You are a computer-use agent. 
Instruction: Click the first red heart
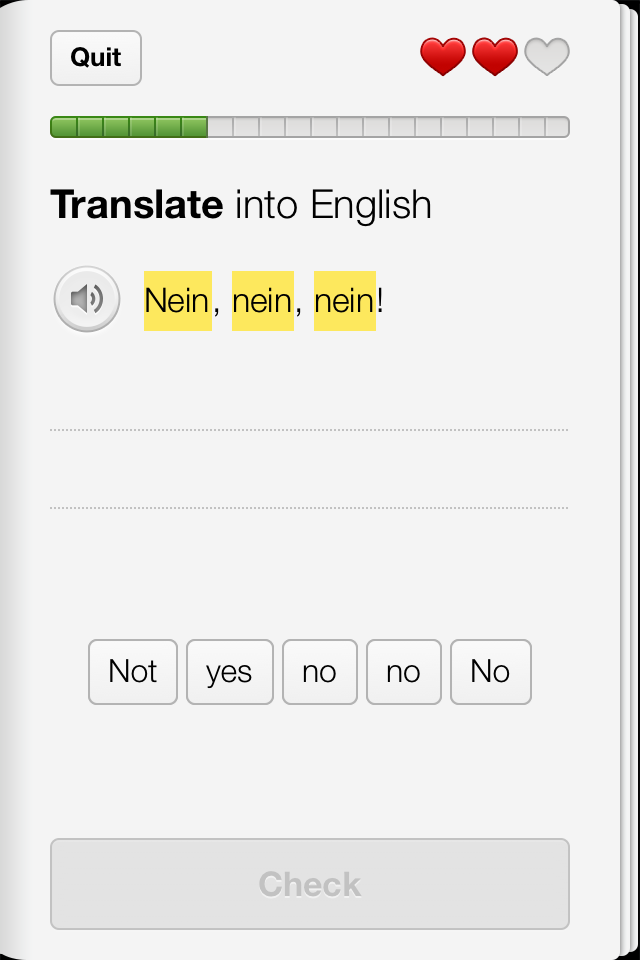[x=443, y=57]
